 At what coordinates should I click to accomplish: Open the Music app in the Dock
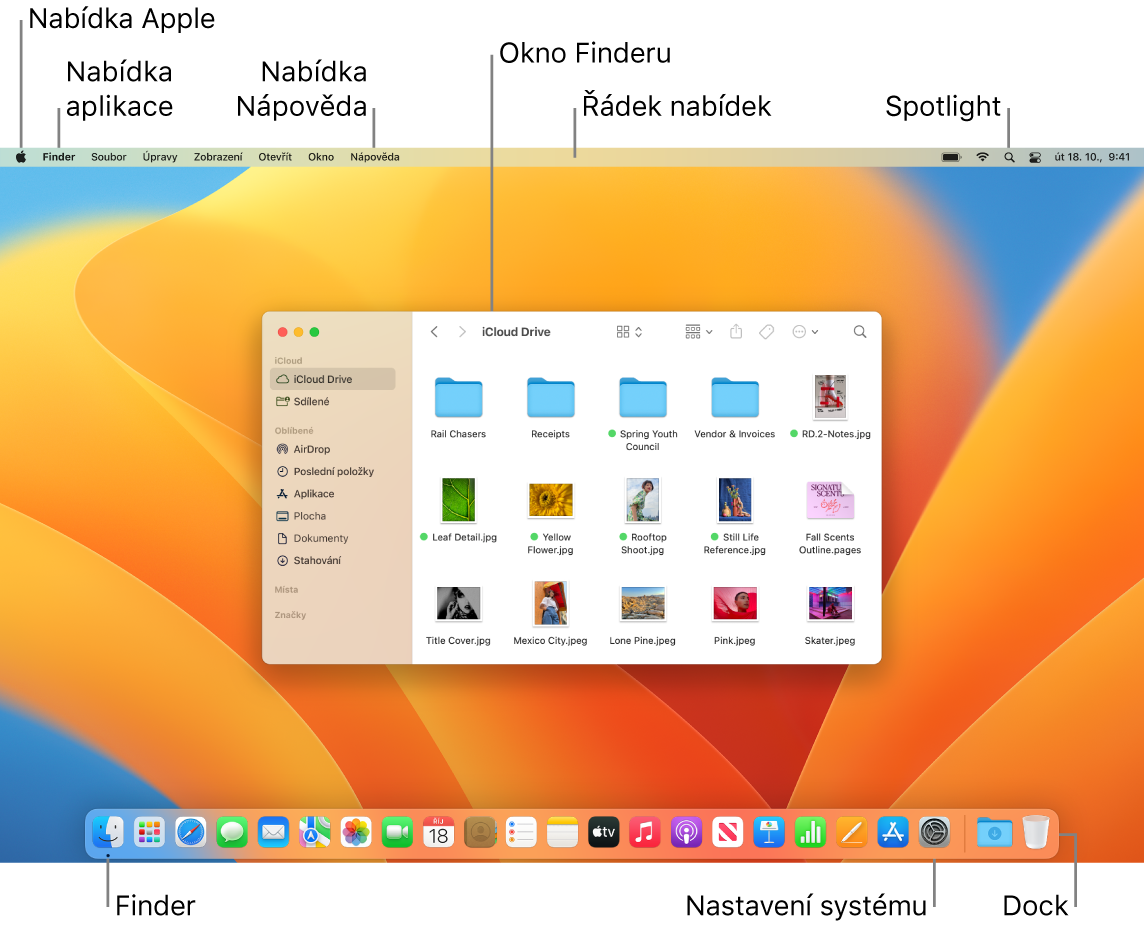(644, 832)
